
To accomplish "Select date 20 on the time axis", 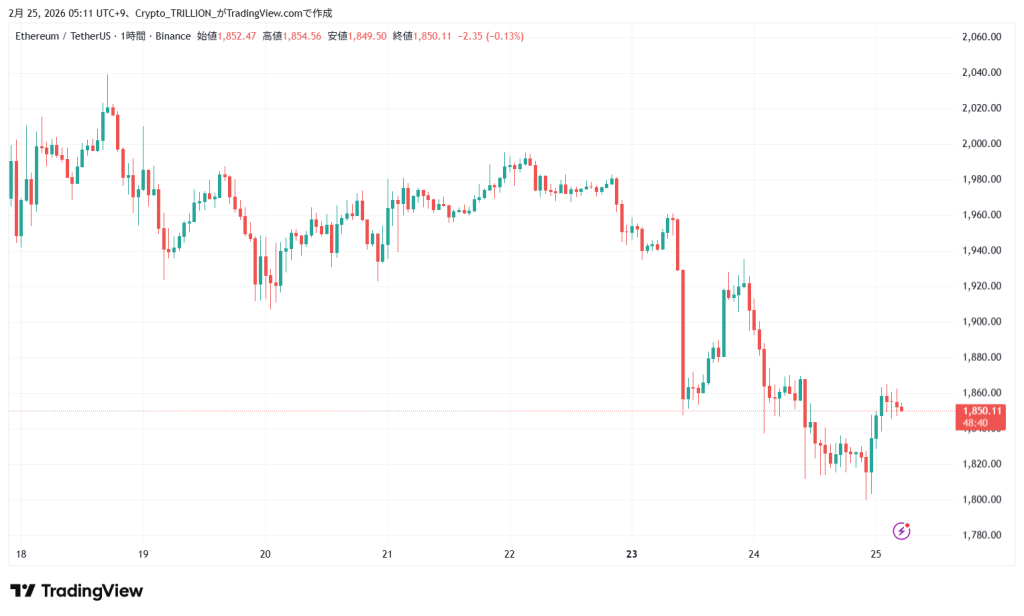I will (265, 554).
